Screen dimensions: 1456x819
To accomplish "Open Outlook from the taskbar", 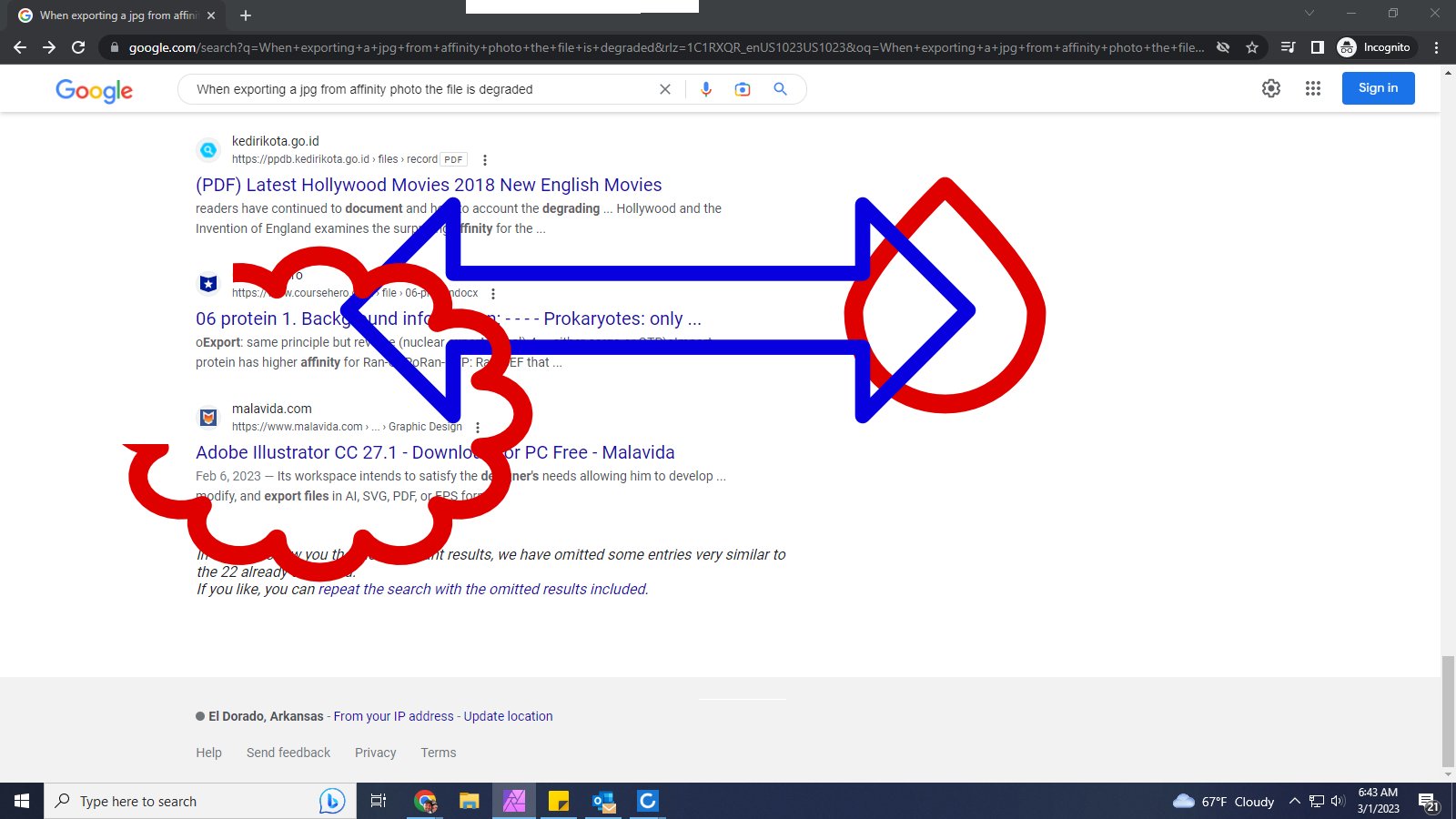I will click(x=603, y=801).
